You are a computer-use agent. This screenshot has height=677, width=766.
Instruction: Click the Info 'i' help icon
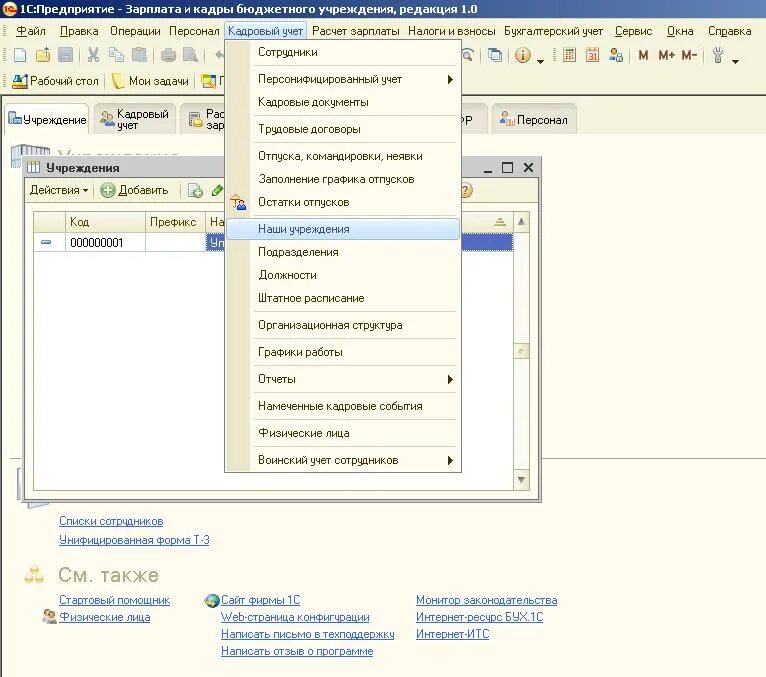click(523, 55)
